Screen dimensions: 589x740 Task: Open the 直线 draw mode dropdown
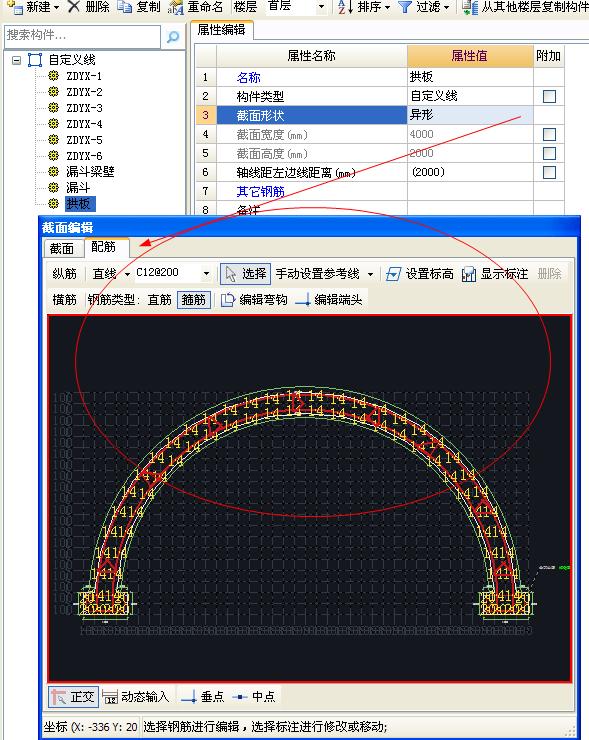[127, 274]
